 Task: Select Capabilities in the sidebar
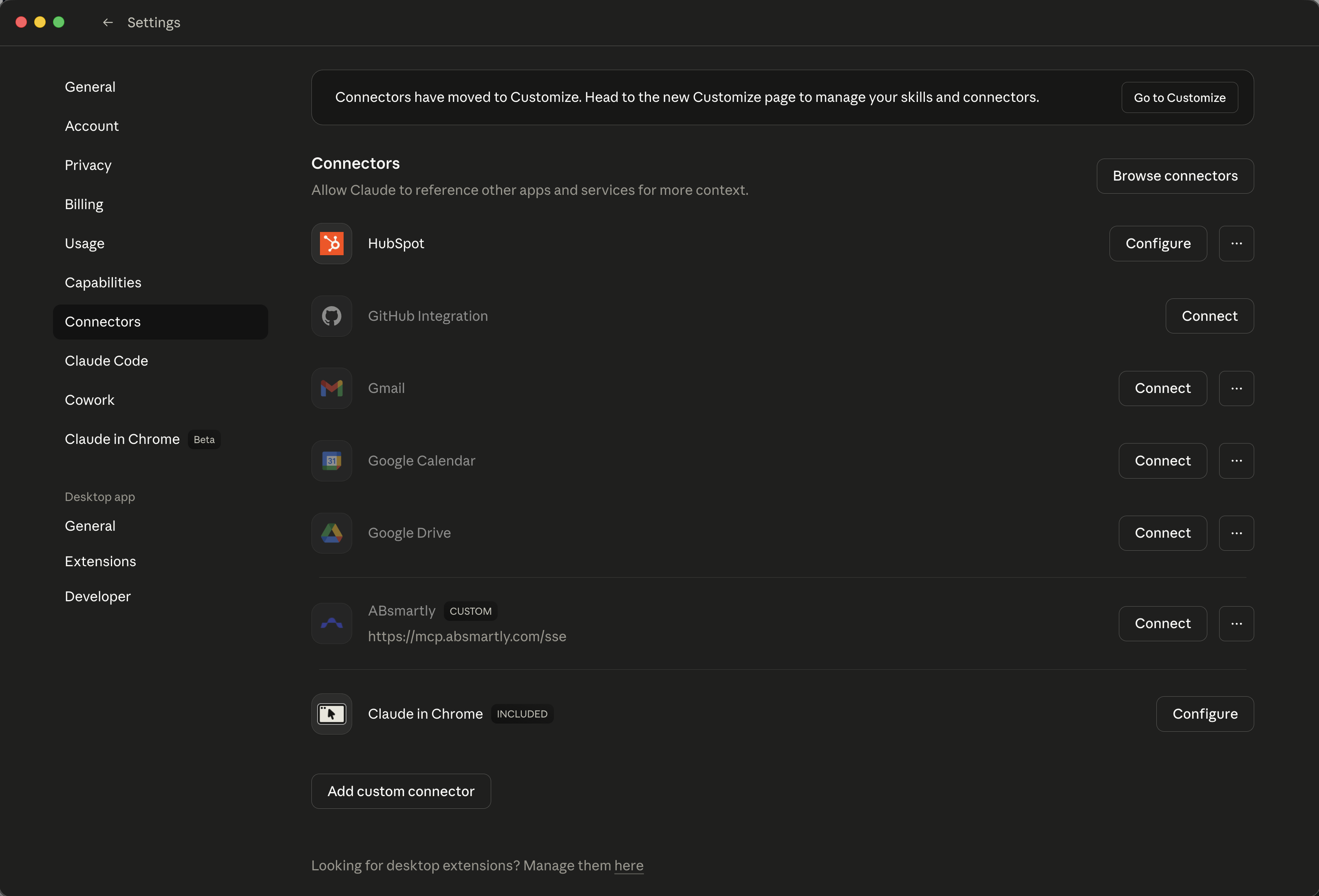tap(161, 282)
